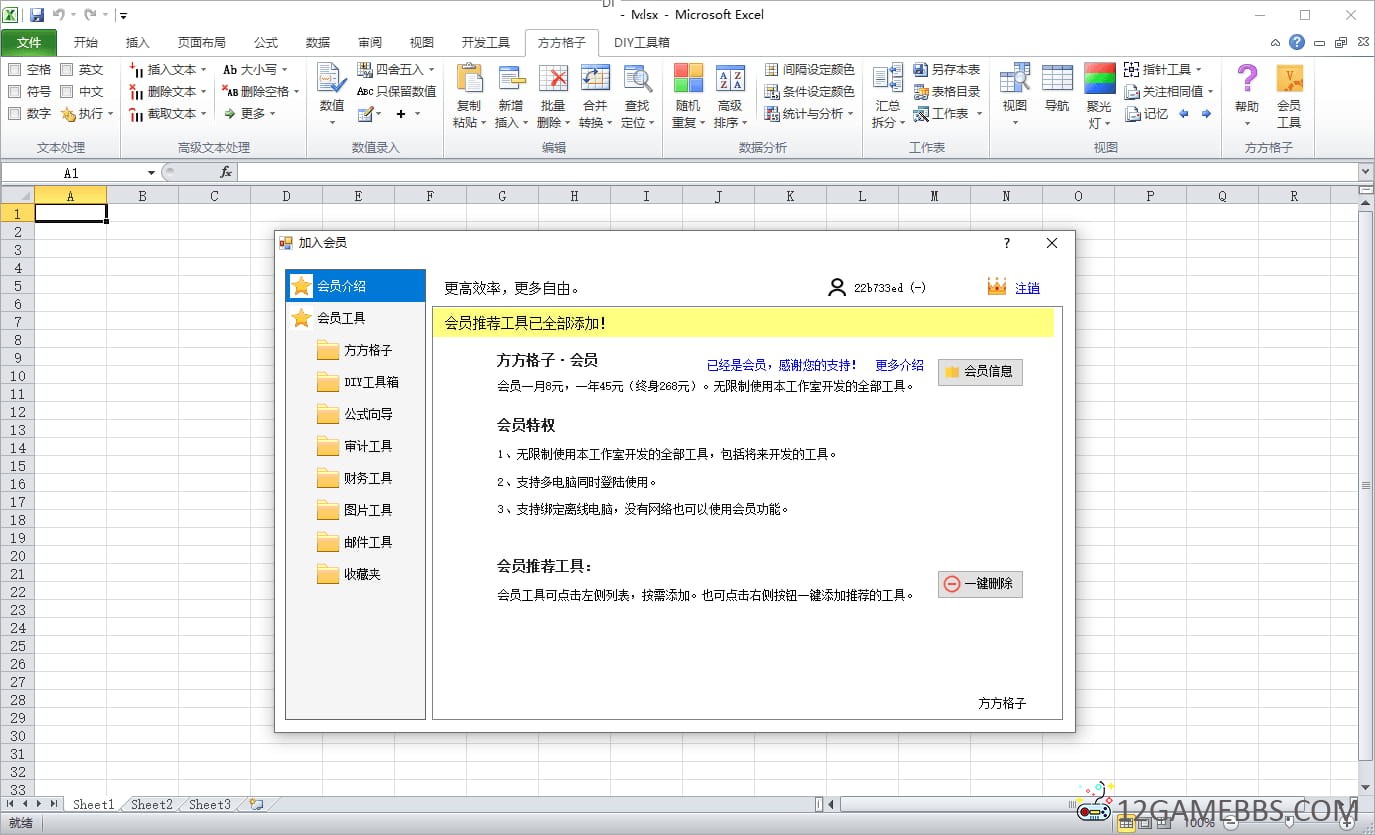The height and width of the screenshot is (835, 1375).
Task: Tick the 英文 checkbox
Action: tap(66, 69)
